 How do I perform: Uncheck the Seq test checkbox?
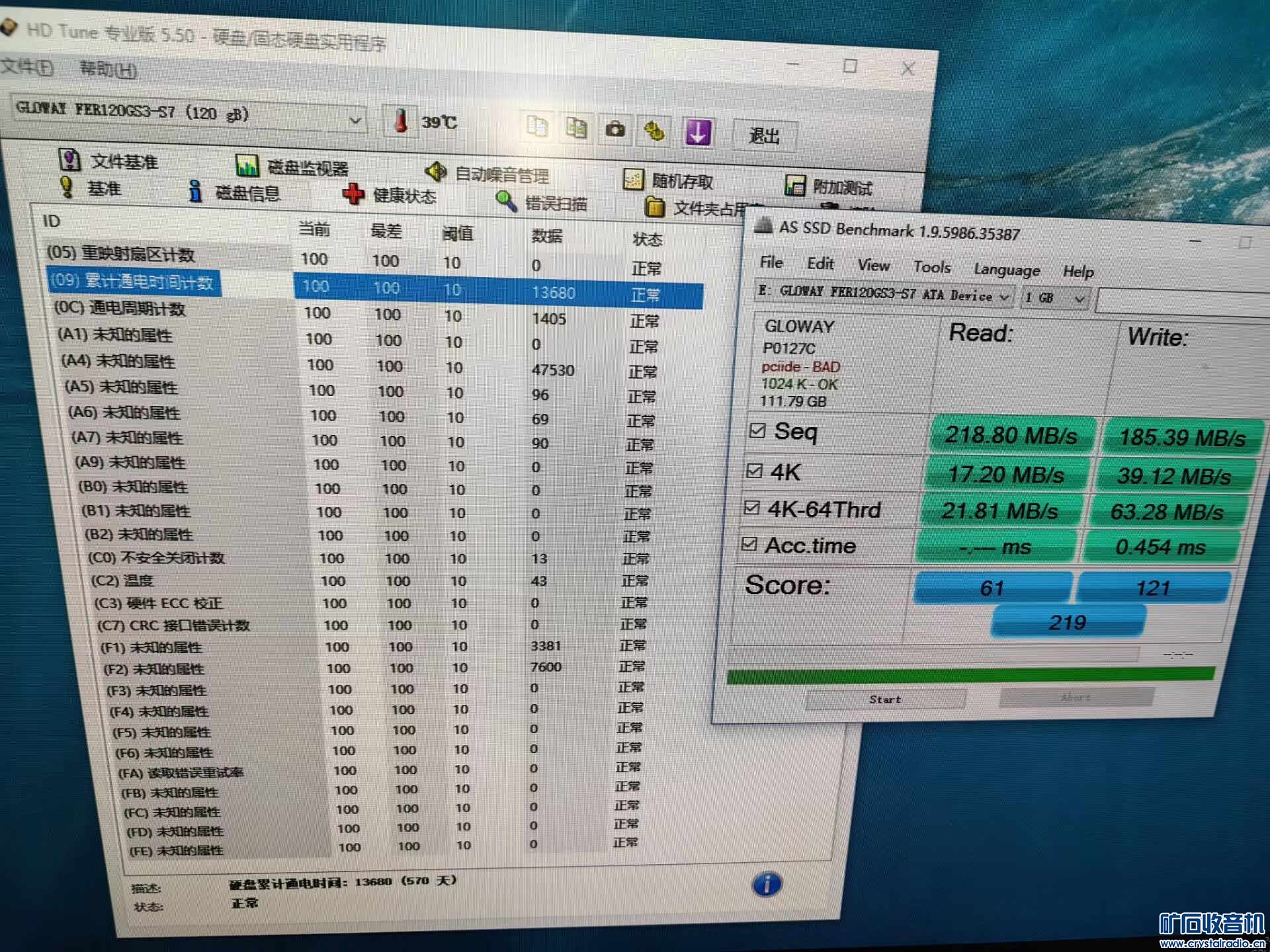coord(758,430)
